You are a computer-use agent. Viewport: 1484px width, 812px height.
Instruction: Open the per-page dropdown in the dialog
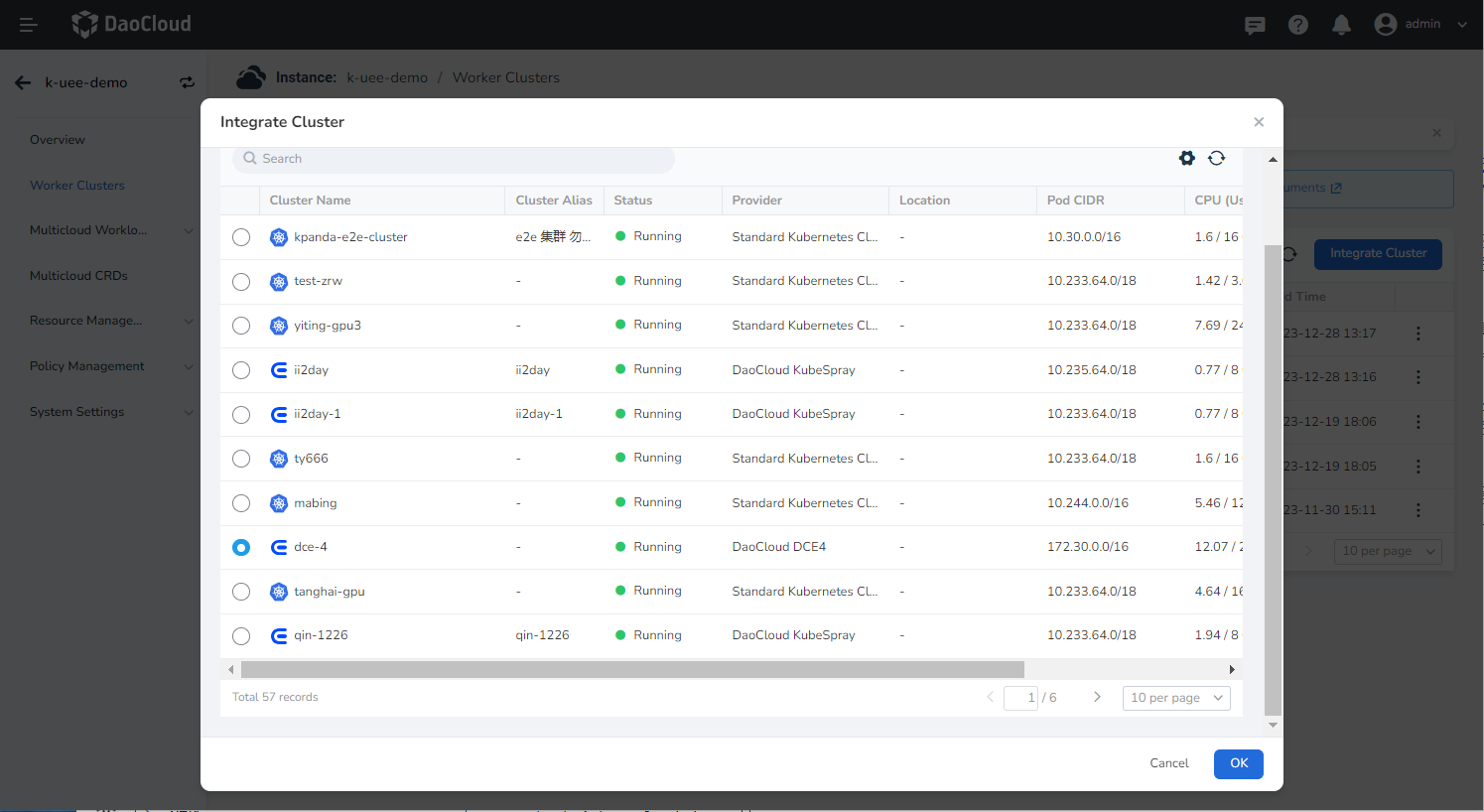[x=1176, y=698]
